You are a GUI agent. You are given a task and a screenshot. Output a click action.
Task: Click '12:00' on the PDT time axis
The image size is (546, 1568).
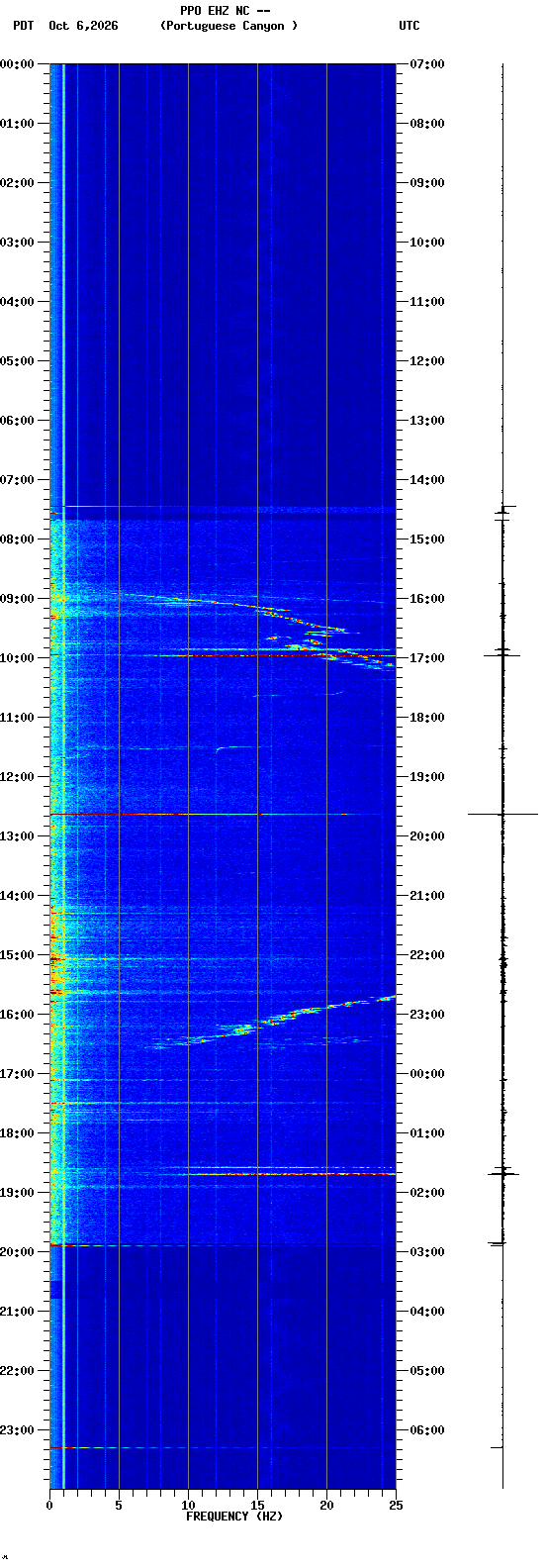pyautogui.click(x=17, y=777)
